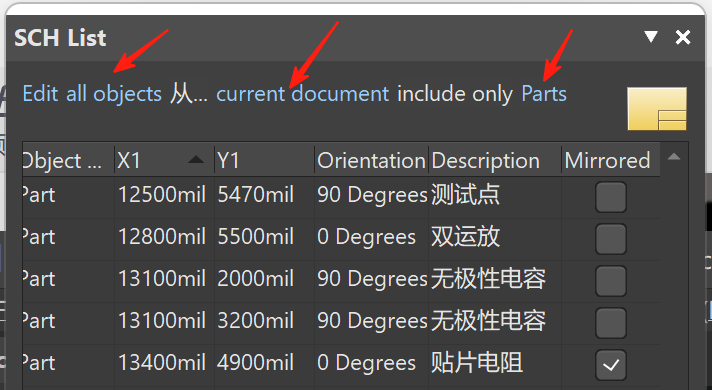The width and height of the screenshot is (712, 390).
Task: Select the orientation cell of the 贴片电阻 row
Action: click(371, 365)
